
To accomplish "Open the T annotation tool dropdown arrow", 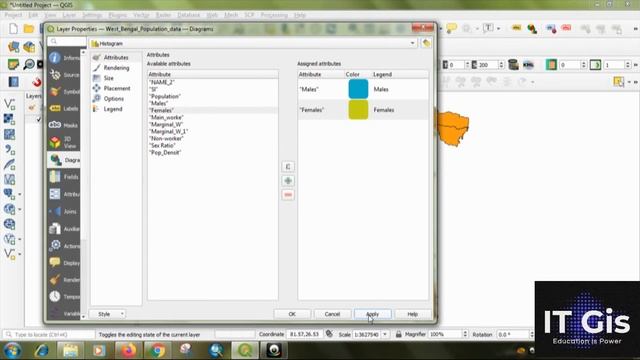I will coord(498,29).
